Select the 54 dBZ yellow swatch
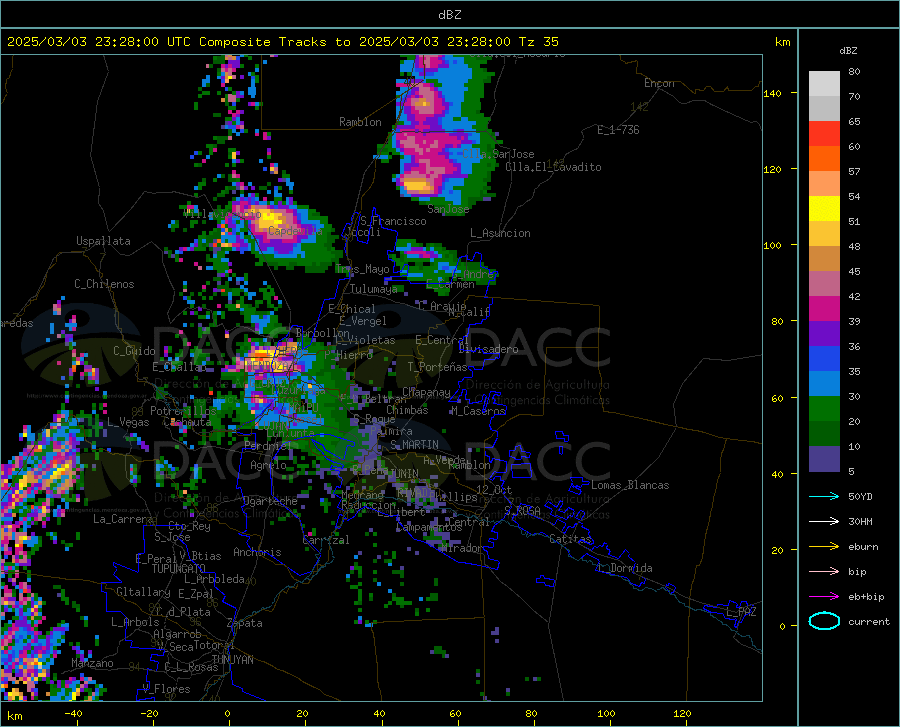Viewport: 900px width, 727px height. pyautogui.click(x=824, y=209)
